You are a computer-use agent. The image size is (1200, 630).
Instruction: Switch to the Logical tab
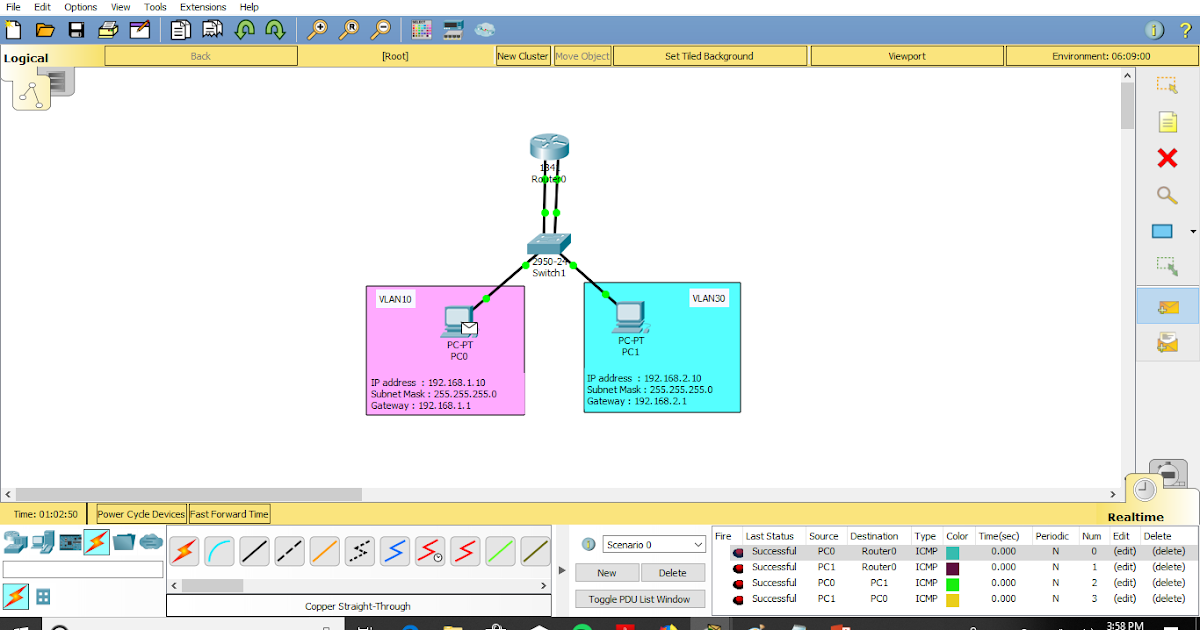pyautogui.click(x=27, y=57)
